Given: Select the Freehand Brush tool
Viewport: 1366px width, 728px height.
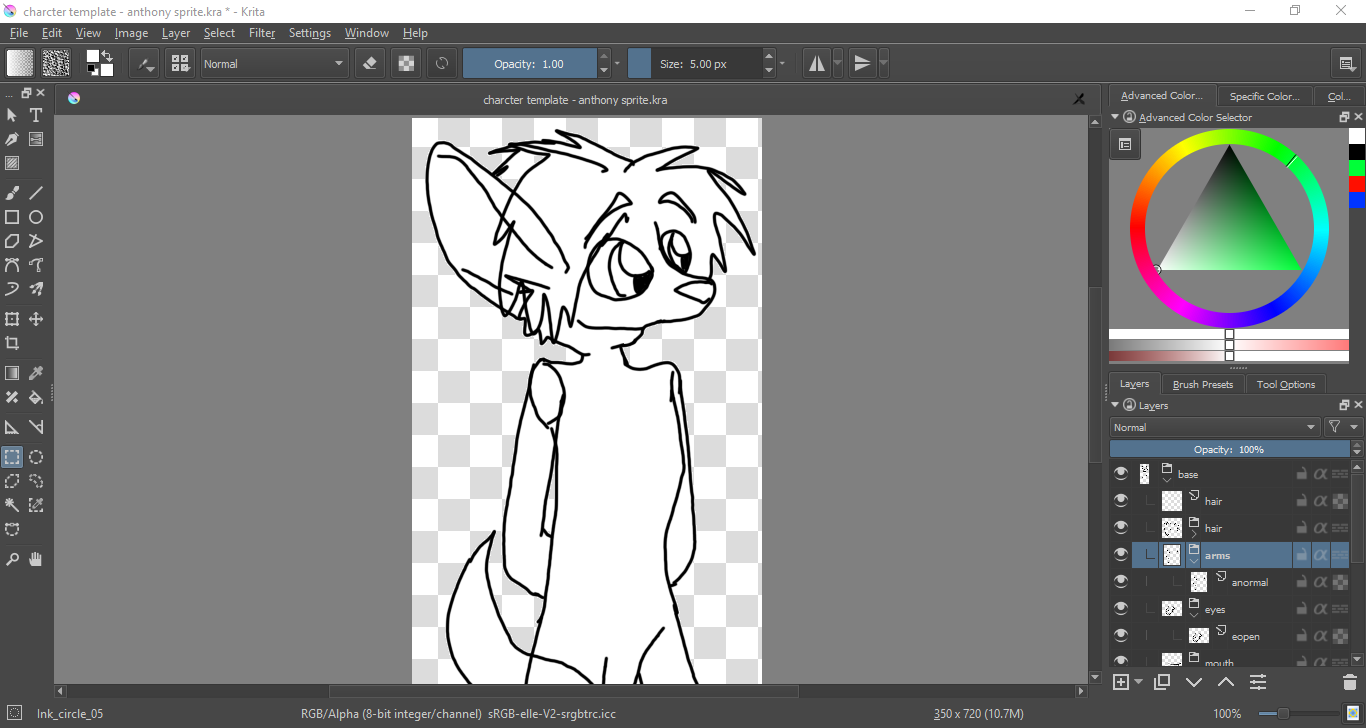Looking at the screenshot, I should point(12,193).
